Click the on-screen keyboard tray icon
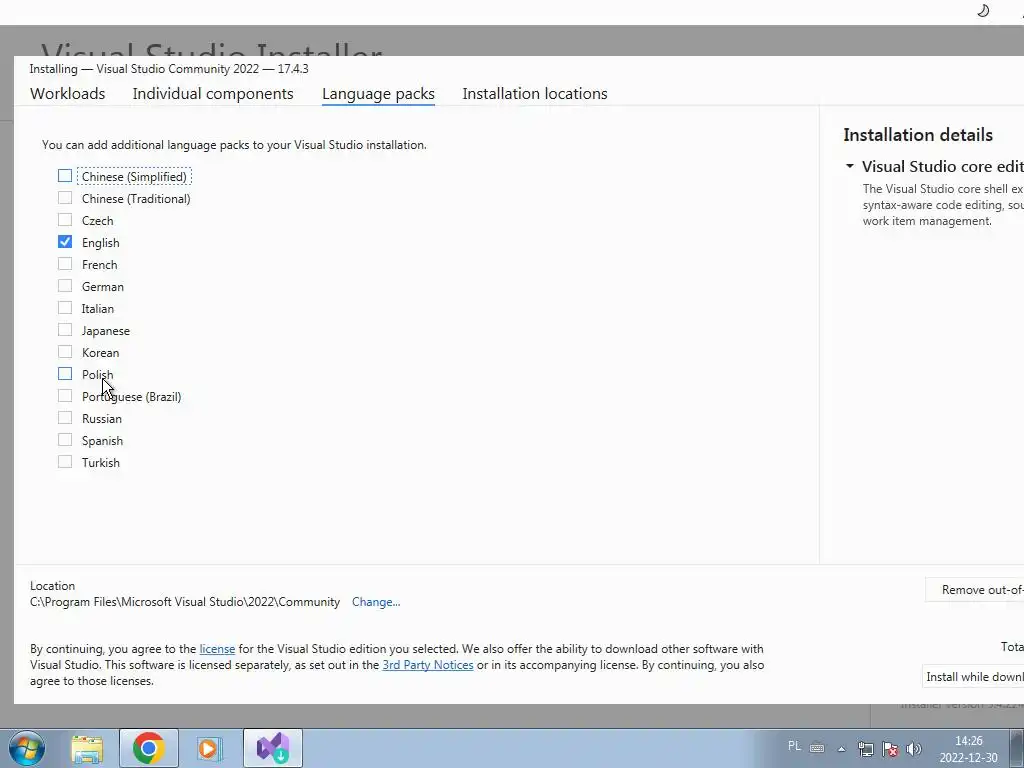The image size is (1024, 768). click(817, 748)
